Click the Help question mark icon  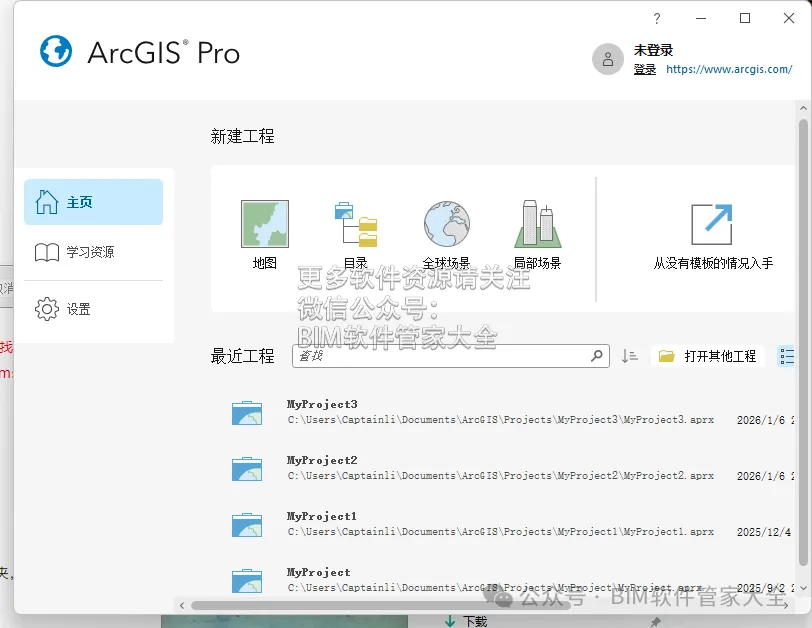click(x=657, y=19)
